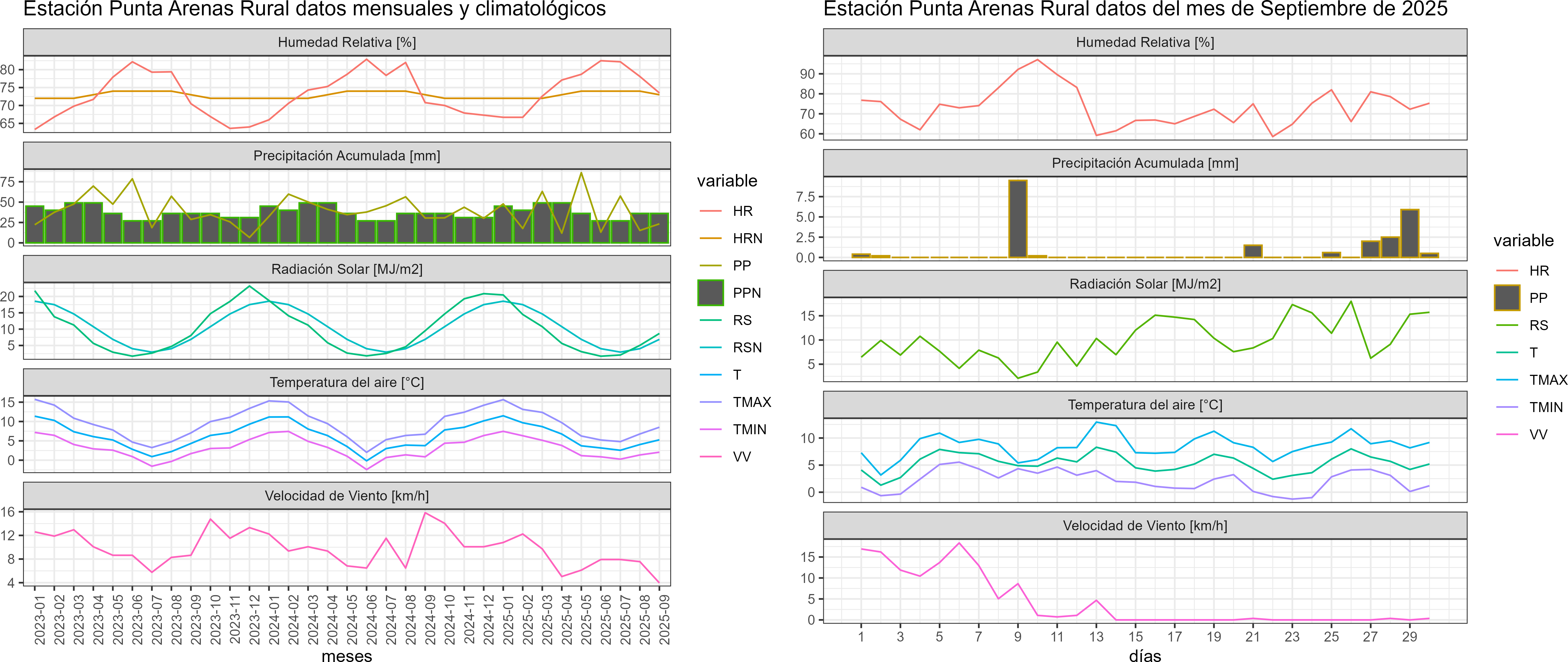Click the tallest precipitation bar on day 9
The height and width of the screenshot is (662, 1568).
(1018, 219)
